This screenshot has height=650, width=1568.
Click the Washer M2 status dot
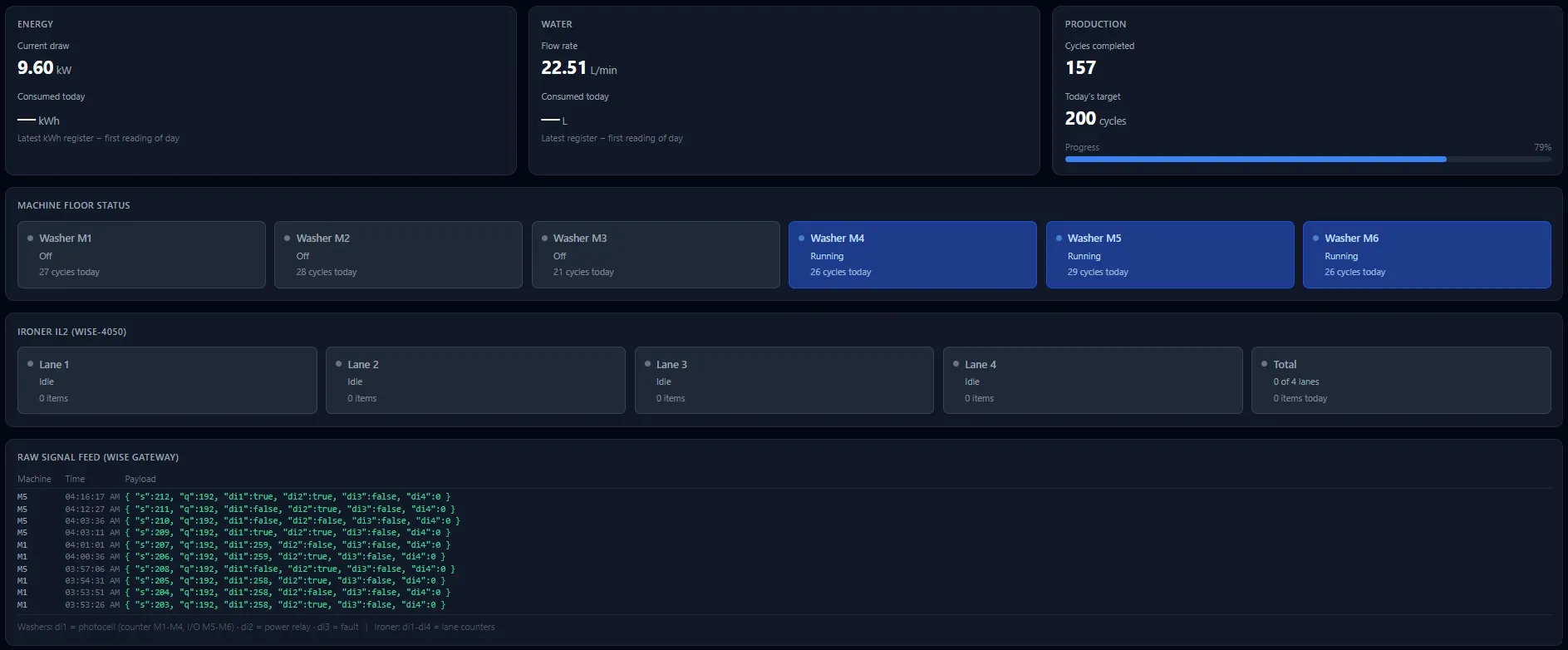tap(288, 239)
